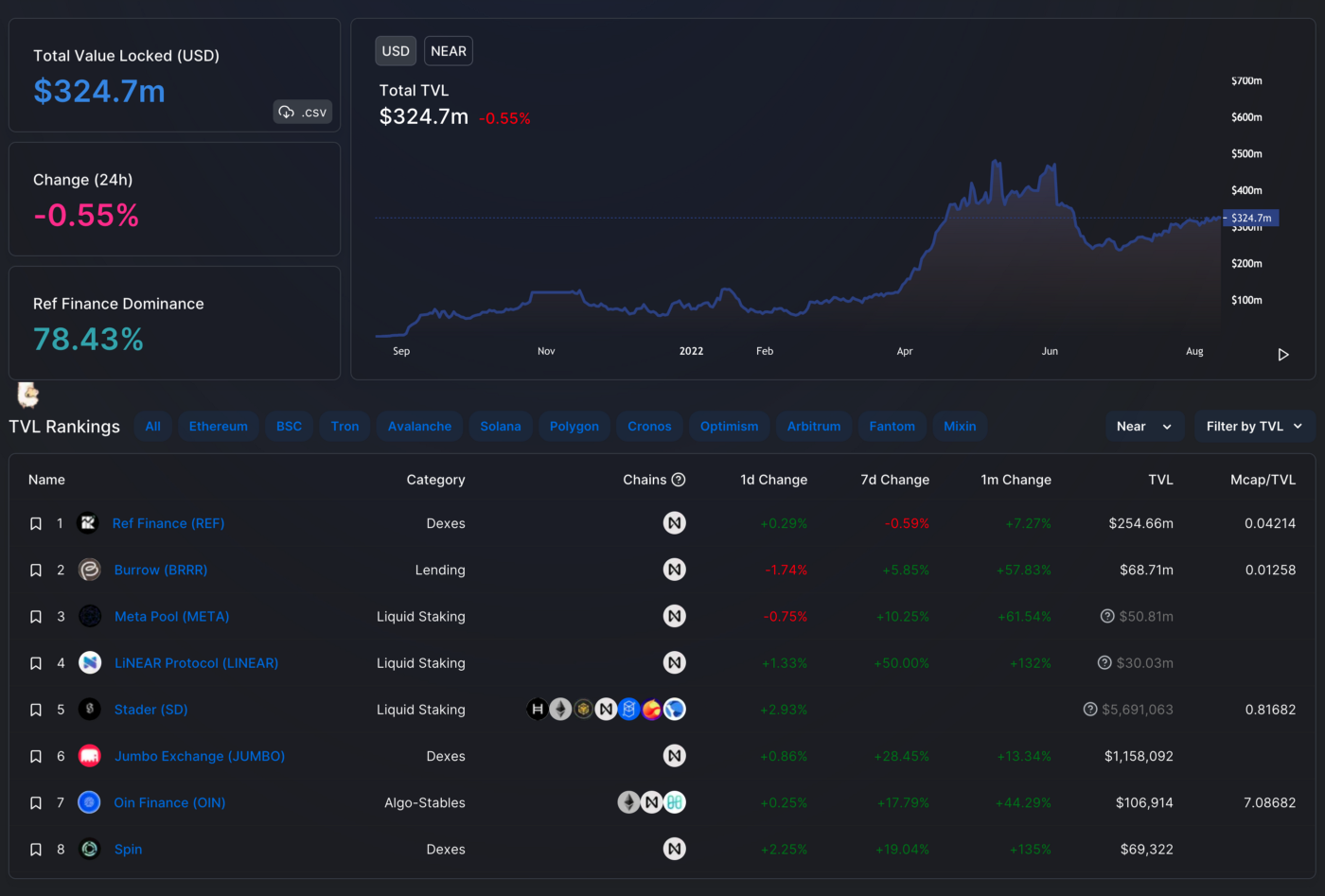This screenshot has height=896, width=1325.
Task: Open Meta Pool (META) link
Action: point(172,617)
